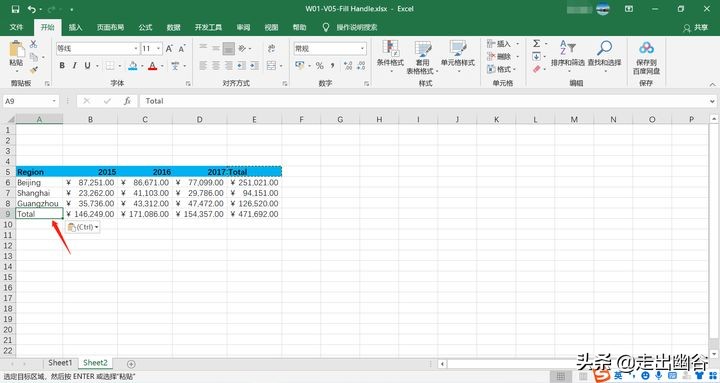Viewport: 720px width, 383px height.
Task: Select the Format Painter brush
Action: pos(34,70)
